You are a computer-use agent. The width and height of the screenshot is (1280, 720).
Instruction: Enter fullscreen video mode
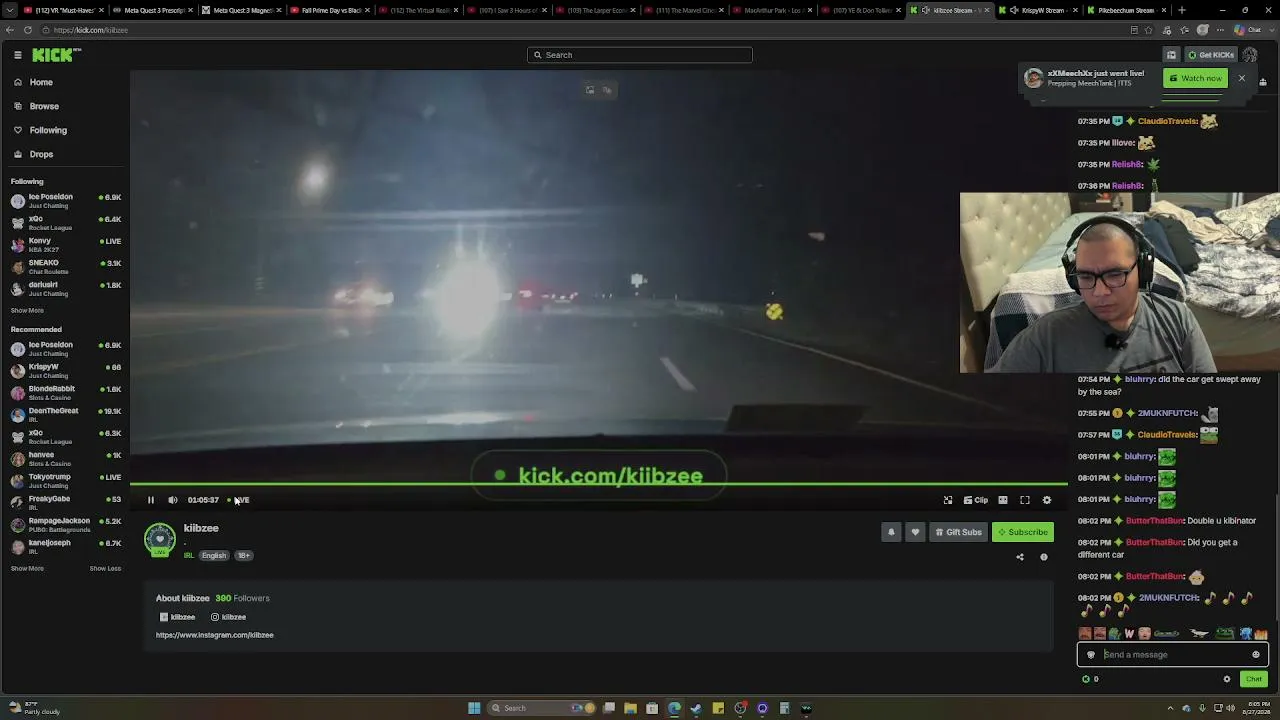point(1025,500)
